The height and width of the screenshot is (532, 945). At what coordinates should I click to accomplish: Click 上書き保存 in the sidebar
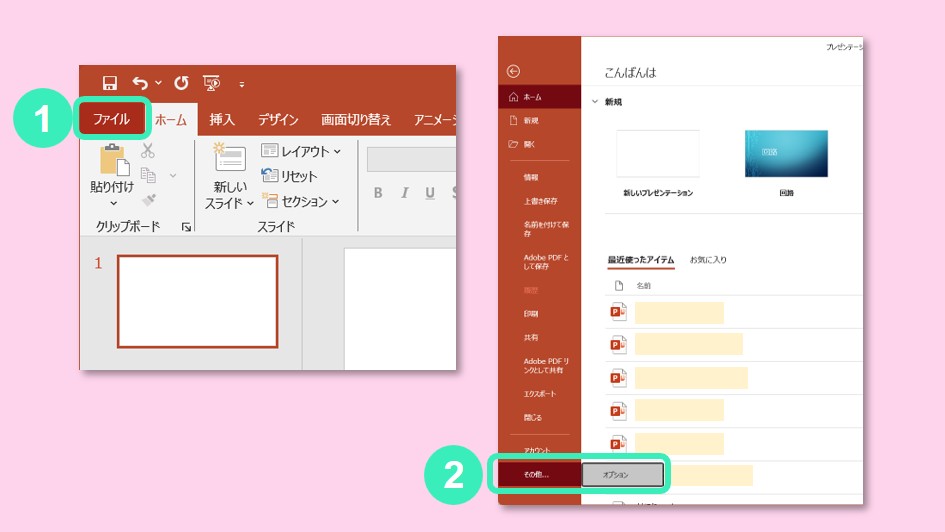click(539, 201)
